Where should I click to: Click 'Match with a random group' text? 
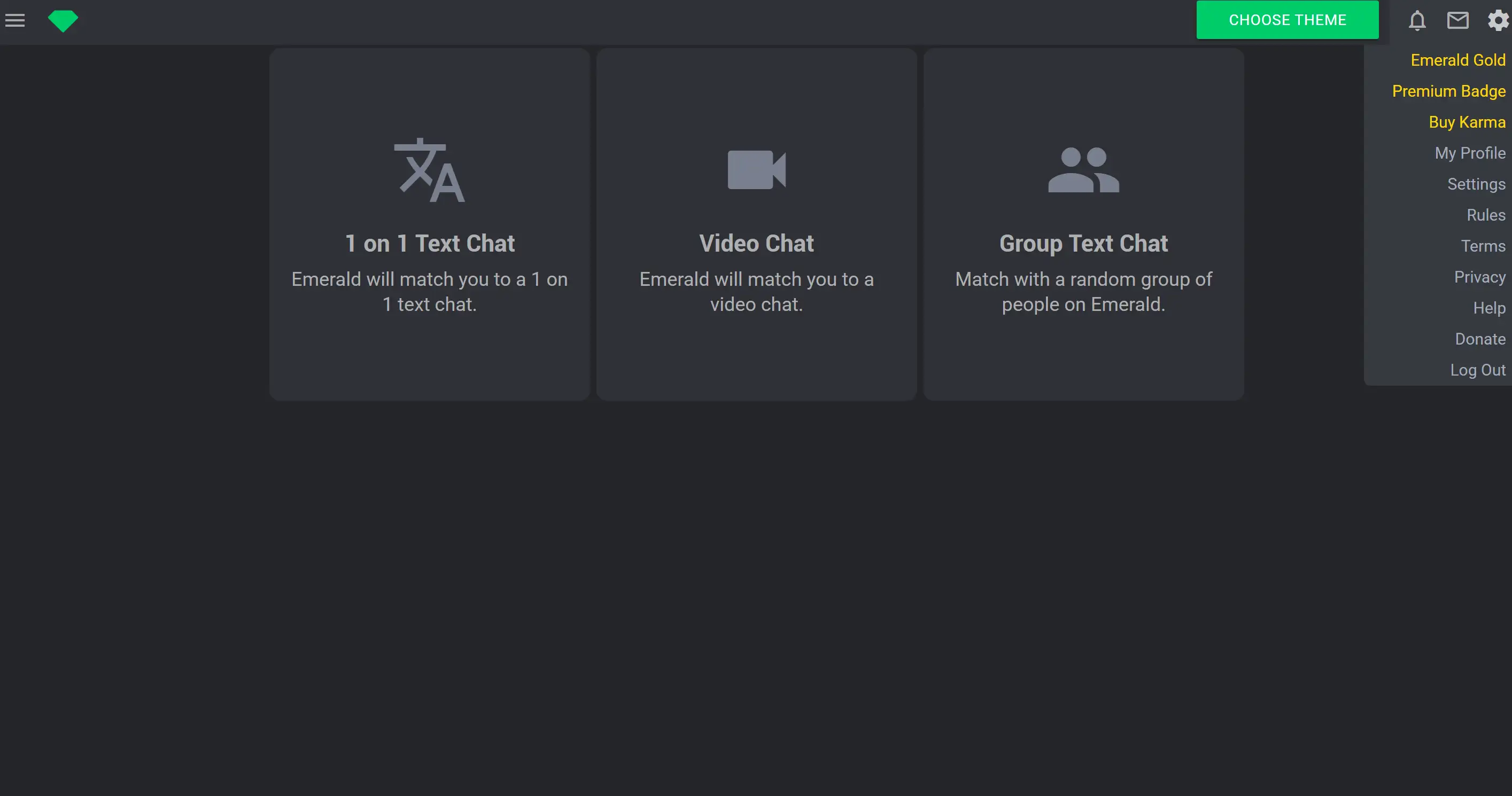tap(1083, 292)
